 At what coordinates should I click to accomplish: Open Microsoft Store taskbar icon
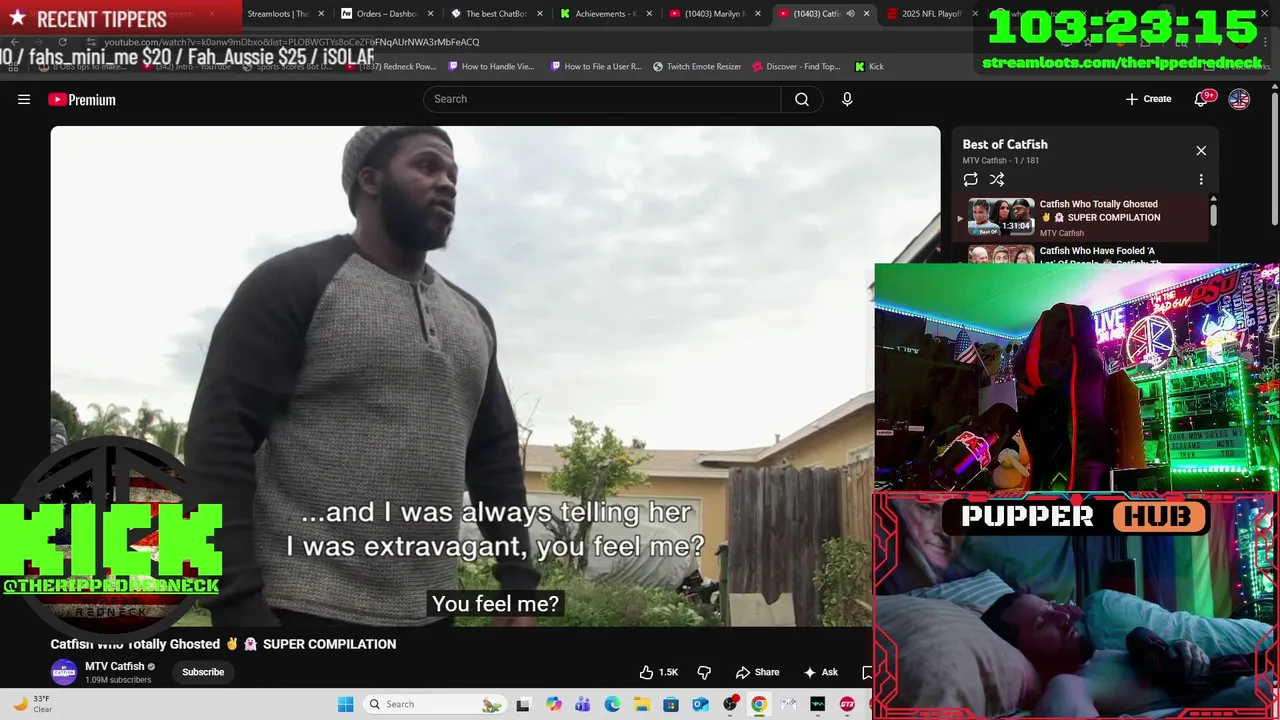pos(671,704)
